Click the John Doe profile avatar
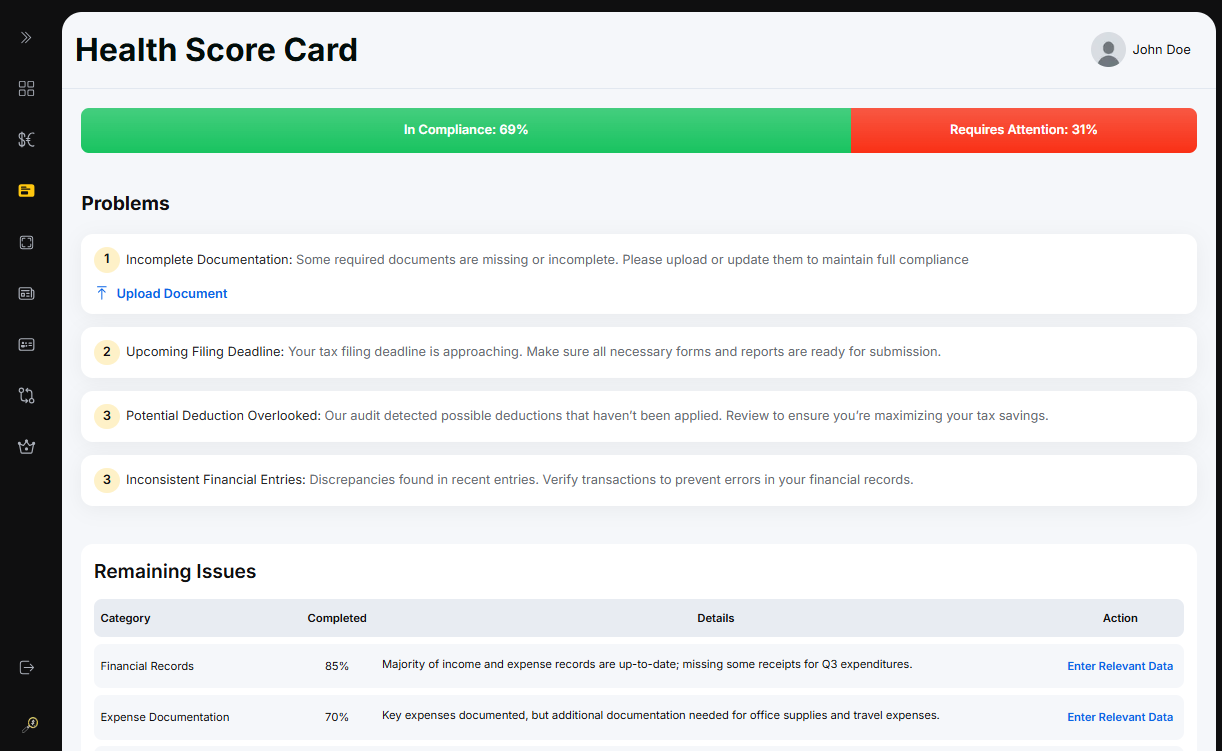This screenshot has height=751, width=1222. (1108, 50)
